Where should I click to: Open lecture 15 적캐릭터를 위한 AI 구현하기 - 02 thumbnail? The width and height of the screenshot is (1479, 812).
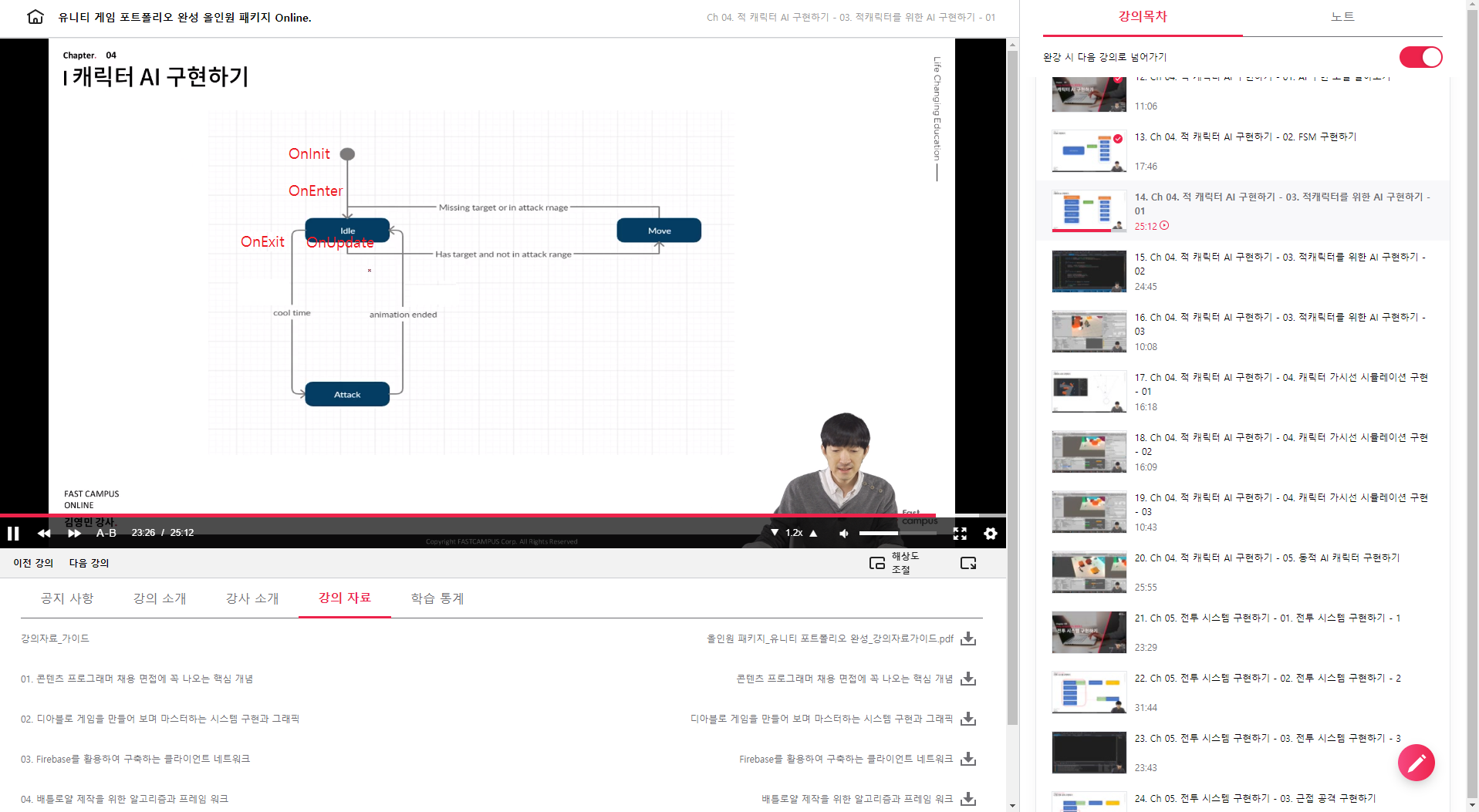click(1089, 271)
